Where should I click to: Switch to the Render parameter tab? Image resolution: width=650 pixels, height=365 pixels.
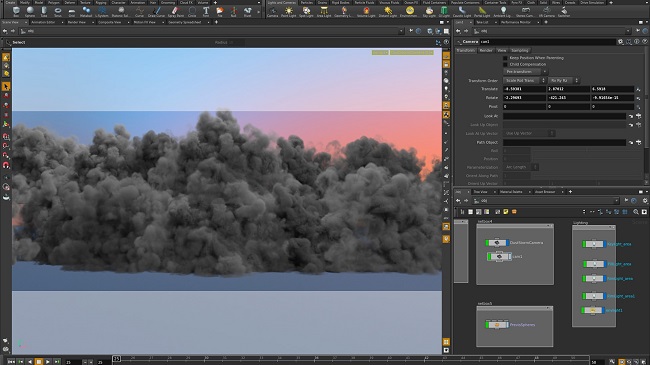pos(486,51)
